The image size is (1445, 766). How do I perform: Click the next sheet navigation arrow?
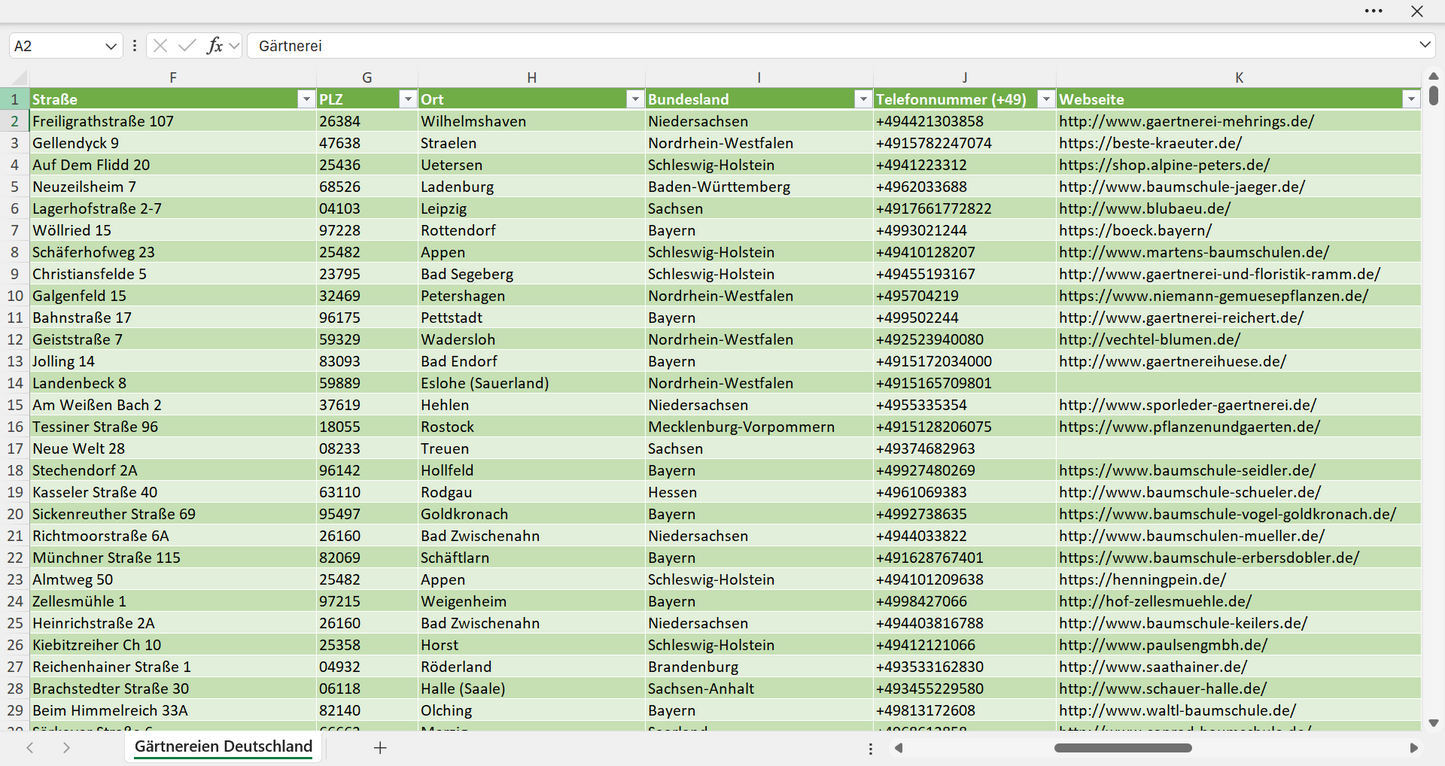click(x=66, y=747)
